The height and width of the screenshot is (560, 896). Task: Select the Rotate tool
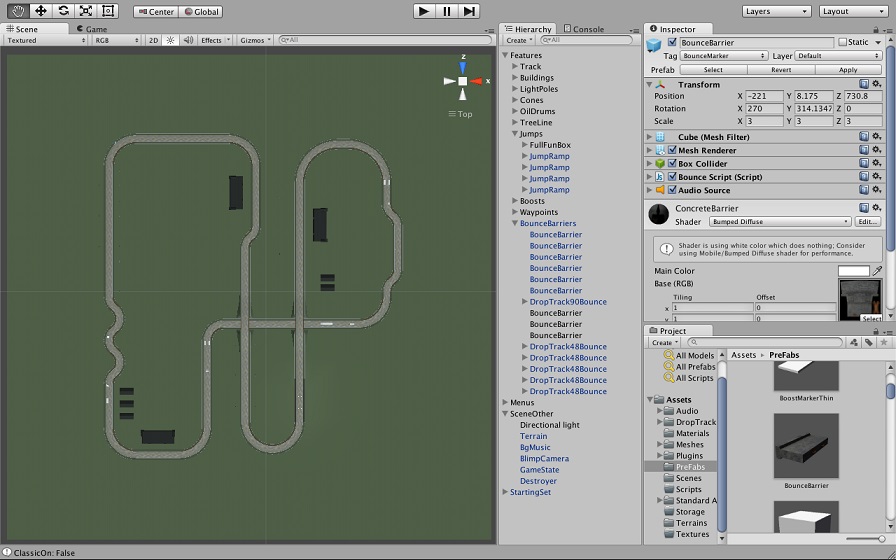(63, 11)
